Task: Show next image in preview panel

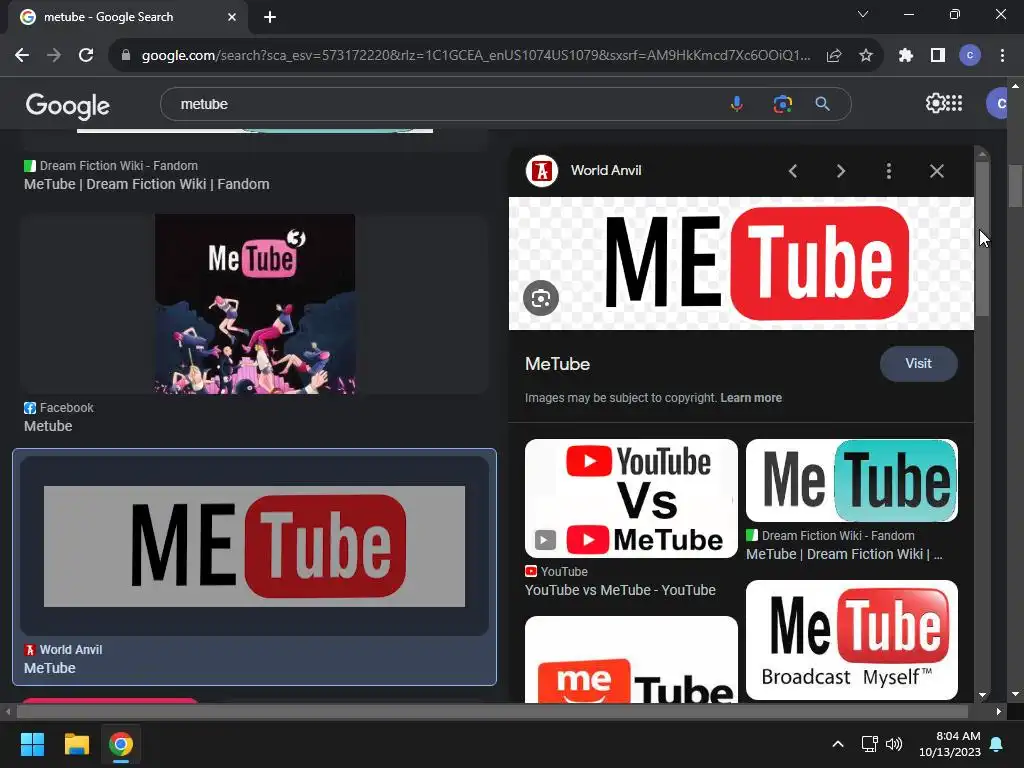Action: pyautogui.click(x=840, y=171)
